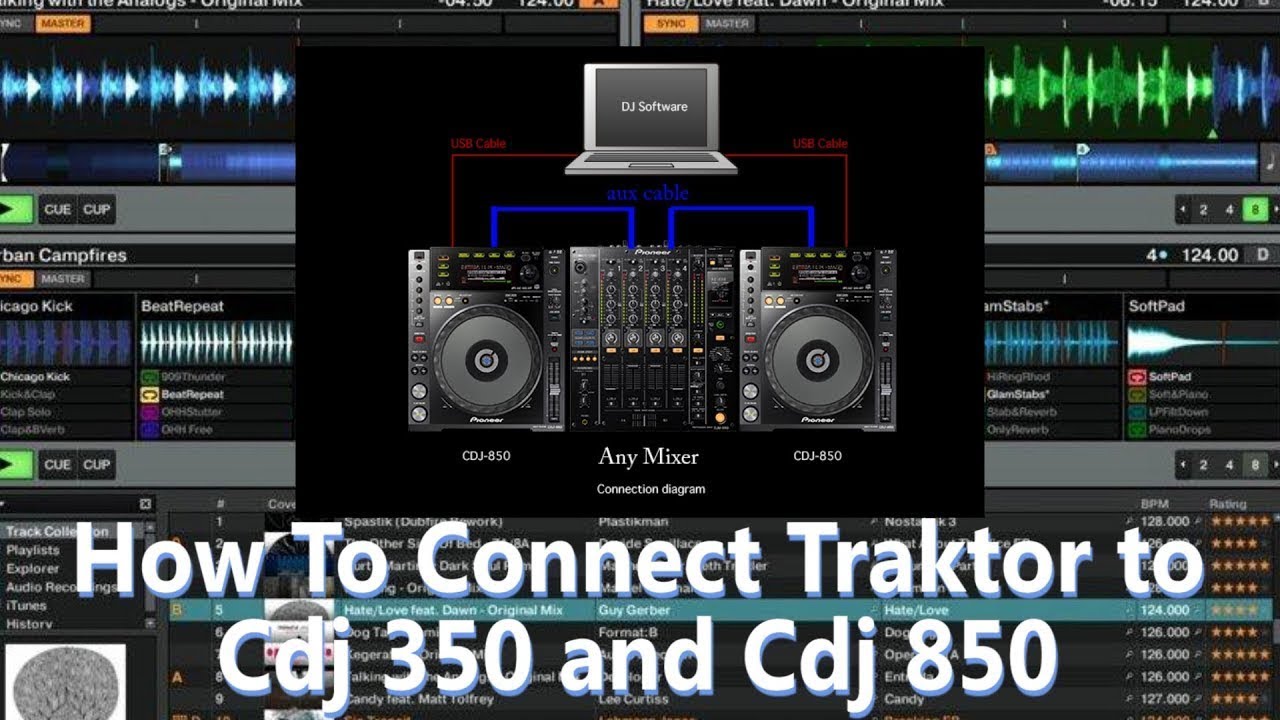Toggle SYNC on the Hate/Love deck
The width and height of the screenshot is (1280, 720).
pyautogui.click(x=671, y=24)
